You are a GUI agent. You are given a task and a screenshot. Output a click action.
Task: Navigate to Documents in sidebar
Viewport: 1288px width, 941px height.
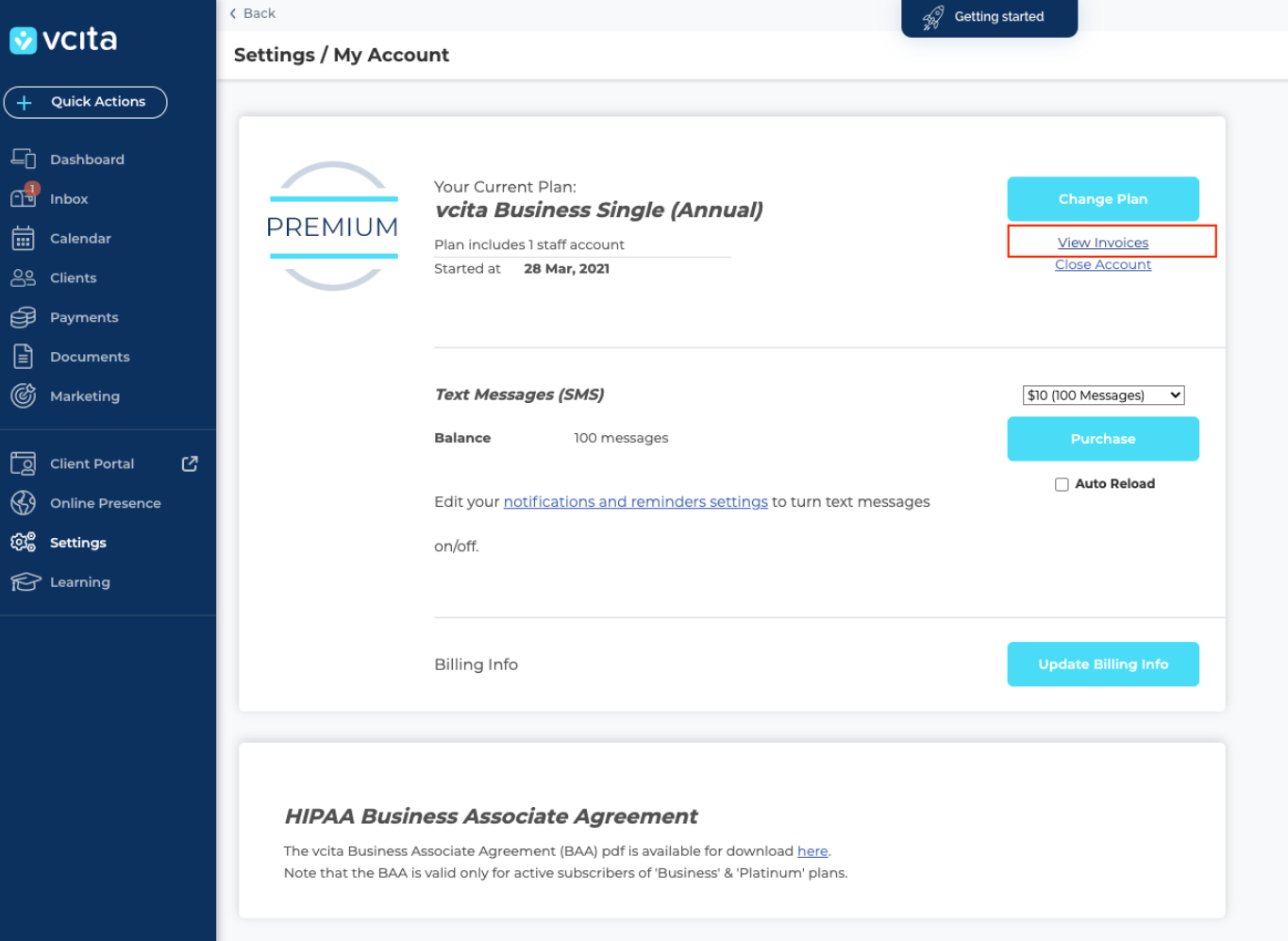(90, 357)
